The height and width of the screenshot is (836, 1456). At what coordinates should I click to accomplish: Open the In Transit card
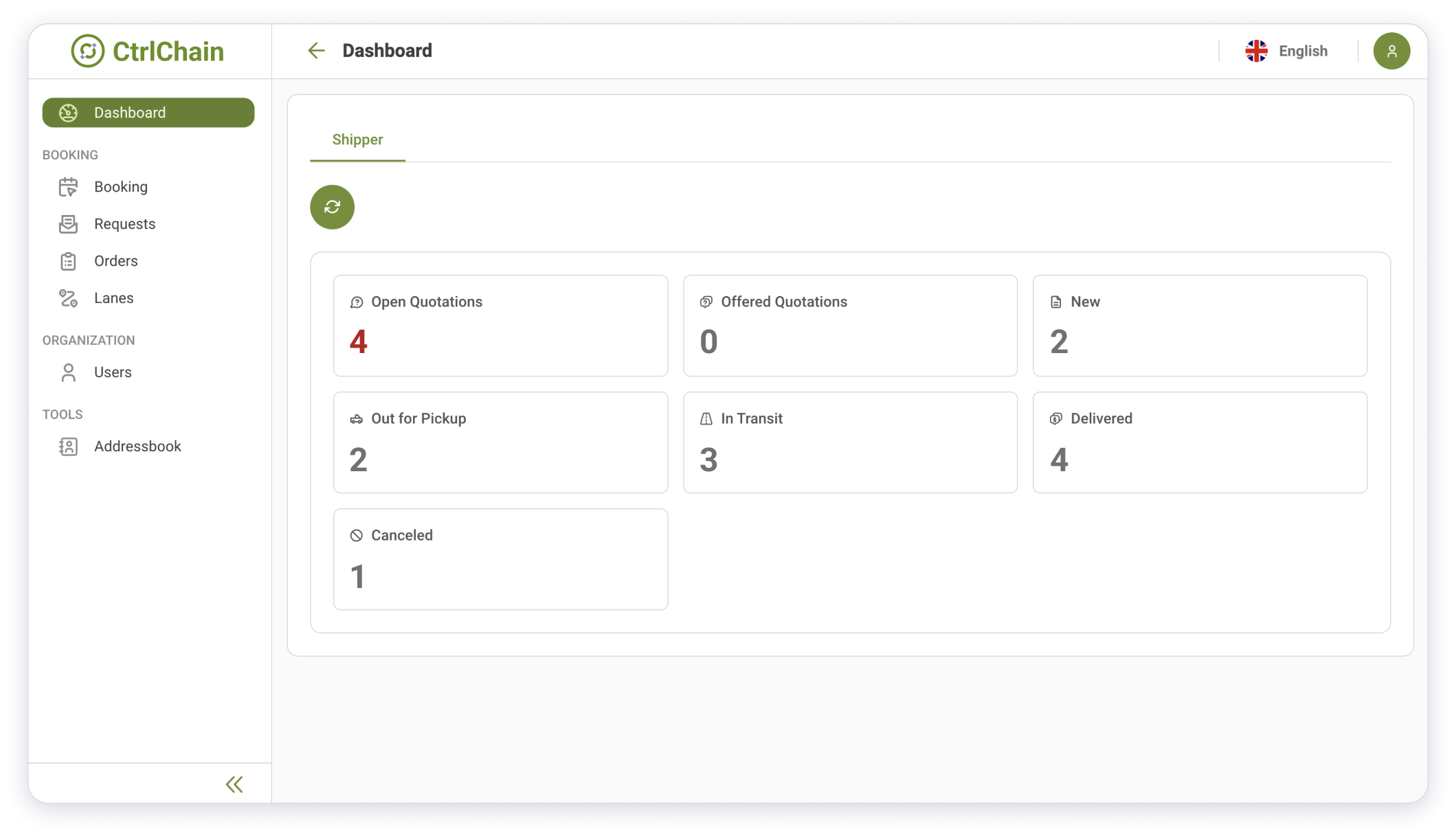point(850,442)
